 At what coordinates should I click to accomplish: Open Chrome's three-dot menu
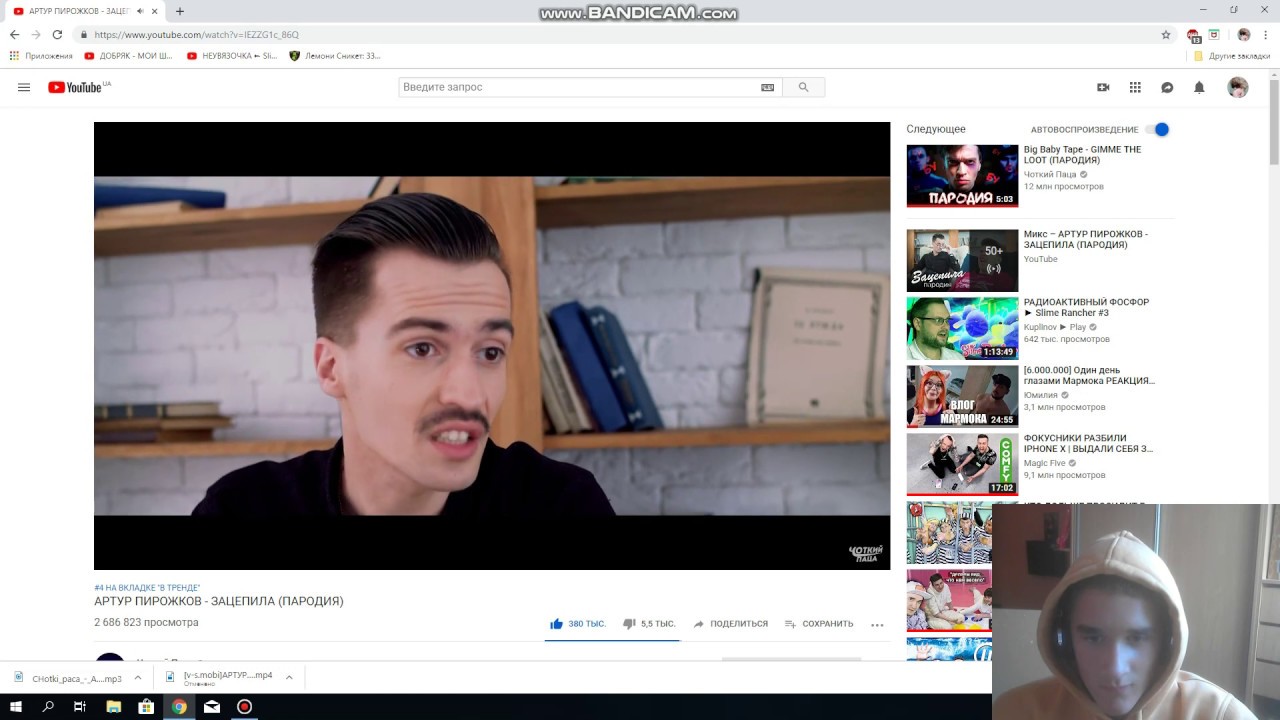tap(1266, 34)
